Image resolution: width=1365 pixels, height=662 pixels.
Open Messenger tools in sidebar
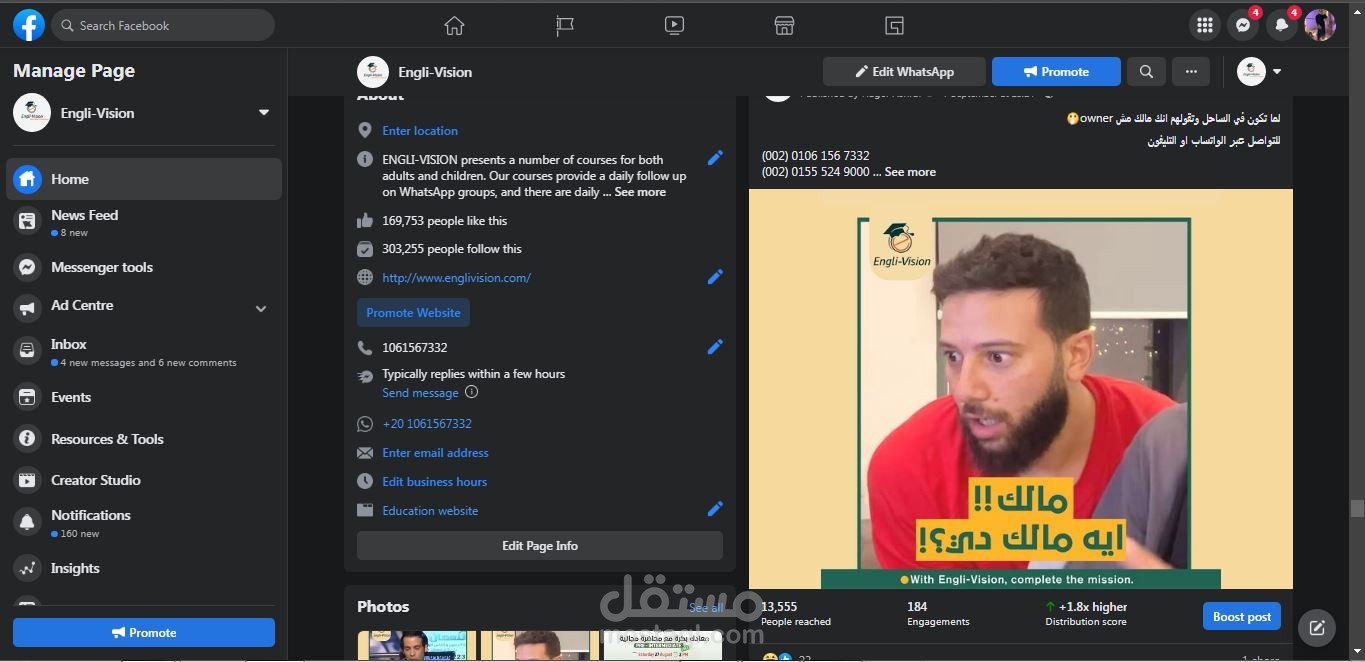144,267
